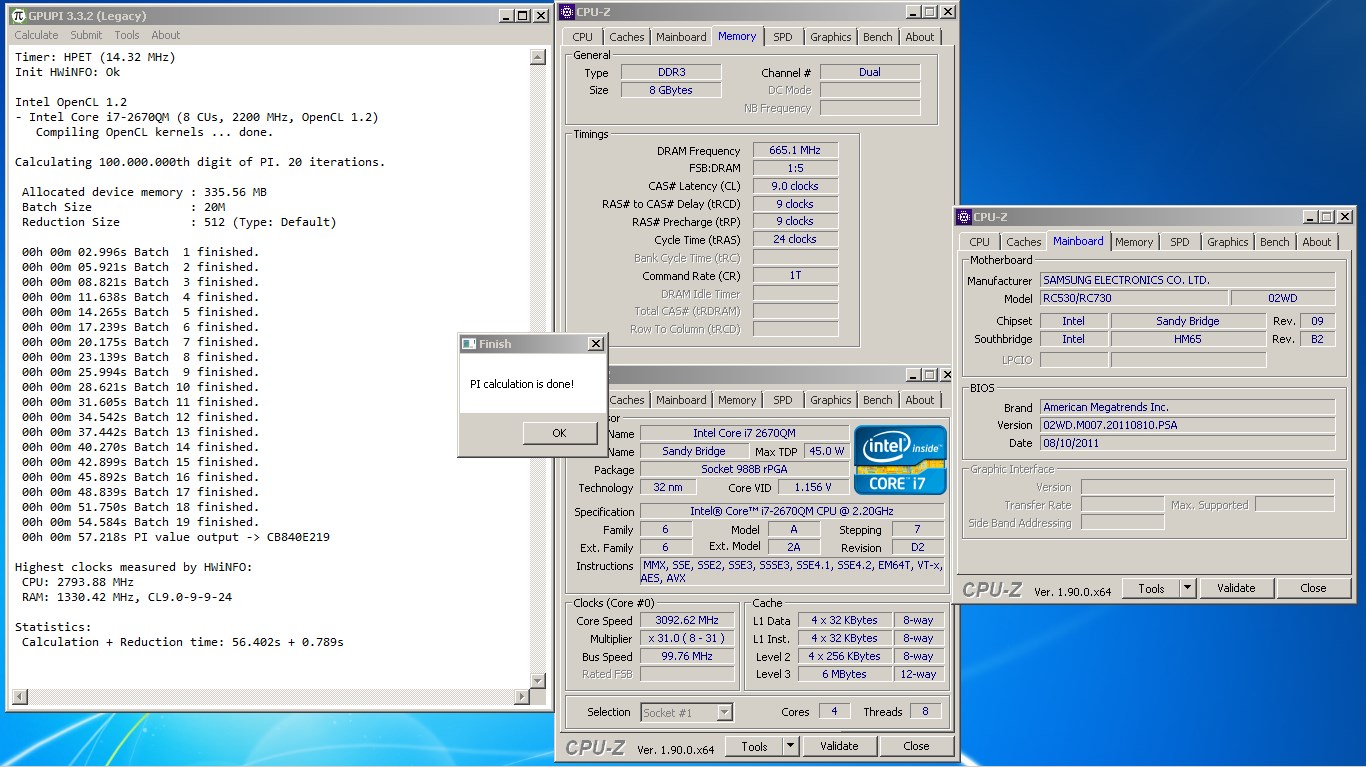Viewport: 1366px width, 768px height.
Task: Open the Tools menu in GPUPI
Action: tap(127, 35)
